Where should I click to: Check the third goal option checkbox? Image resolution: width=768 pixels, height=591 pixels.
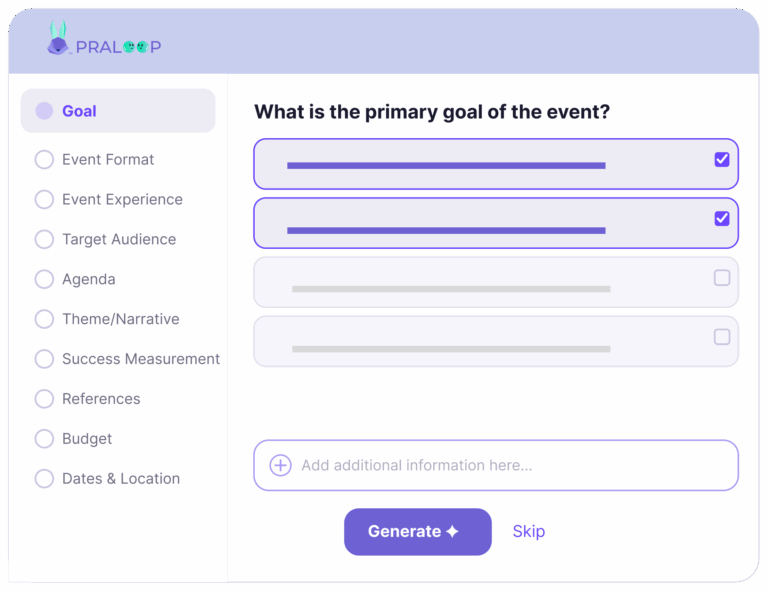click(x=722, y=278)
